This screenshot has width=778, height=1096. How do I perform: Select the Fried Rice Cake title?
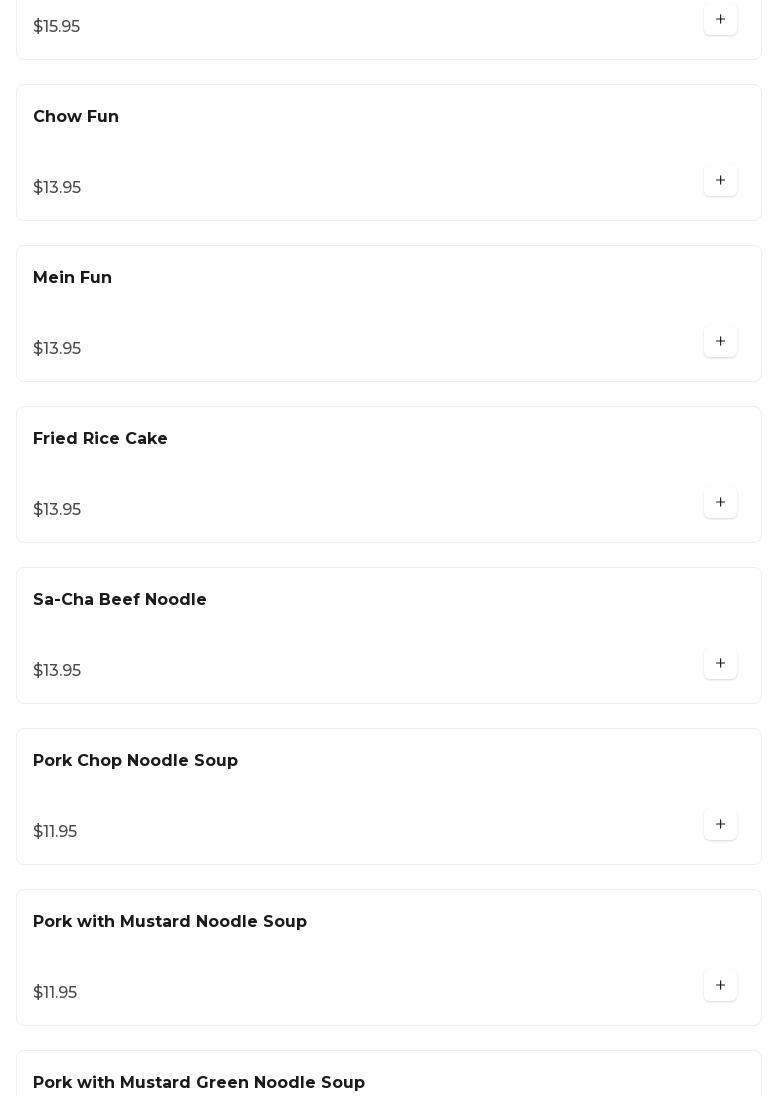(x=100, y=439)
